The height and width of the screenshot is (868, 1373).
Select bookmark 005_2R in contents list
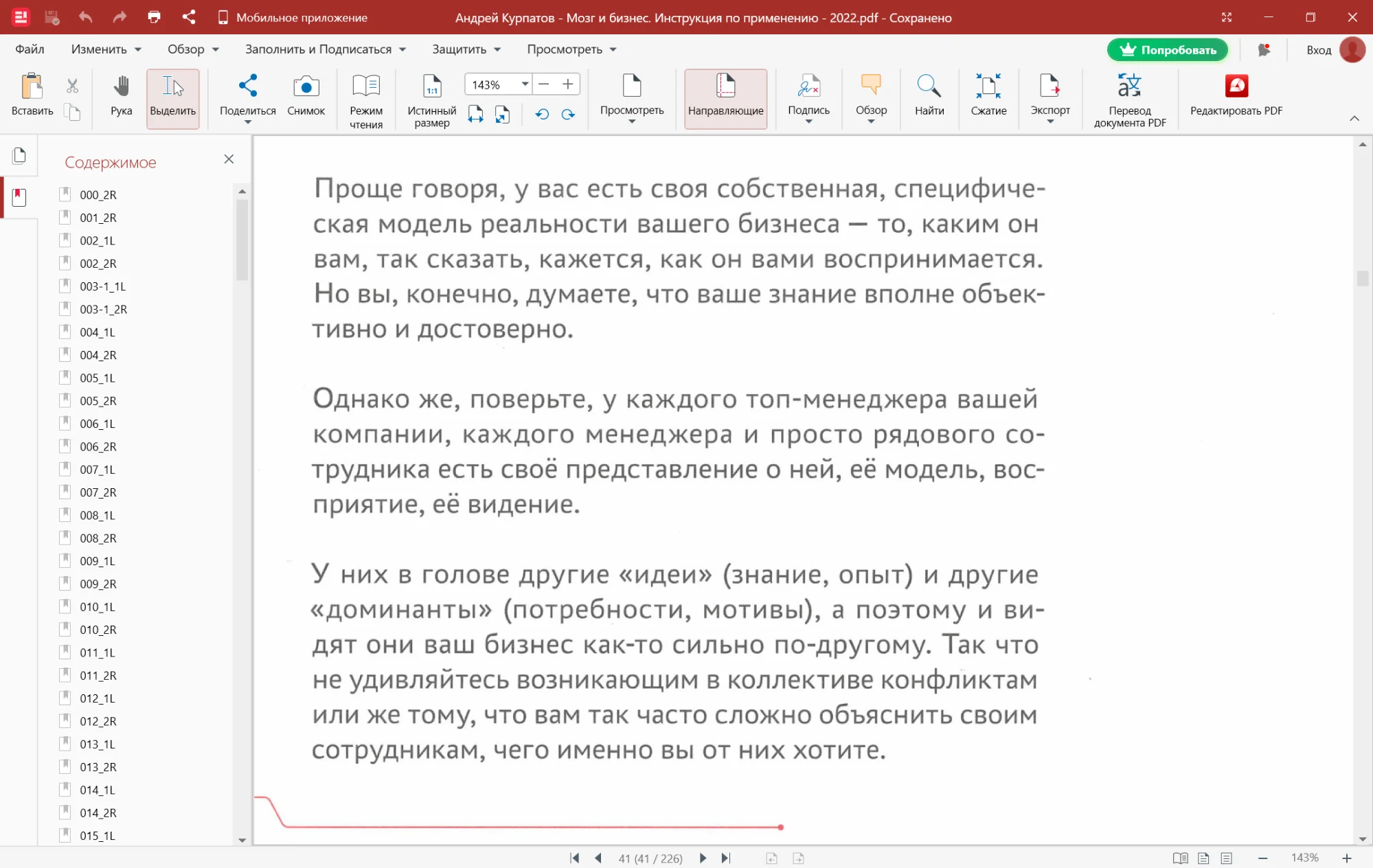coord(98,401)
